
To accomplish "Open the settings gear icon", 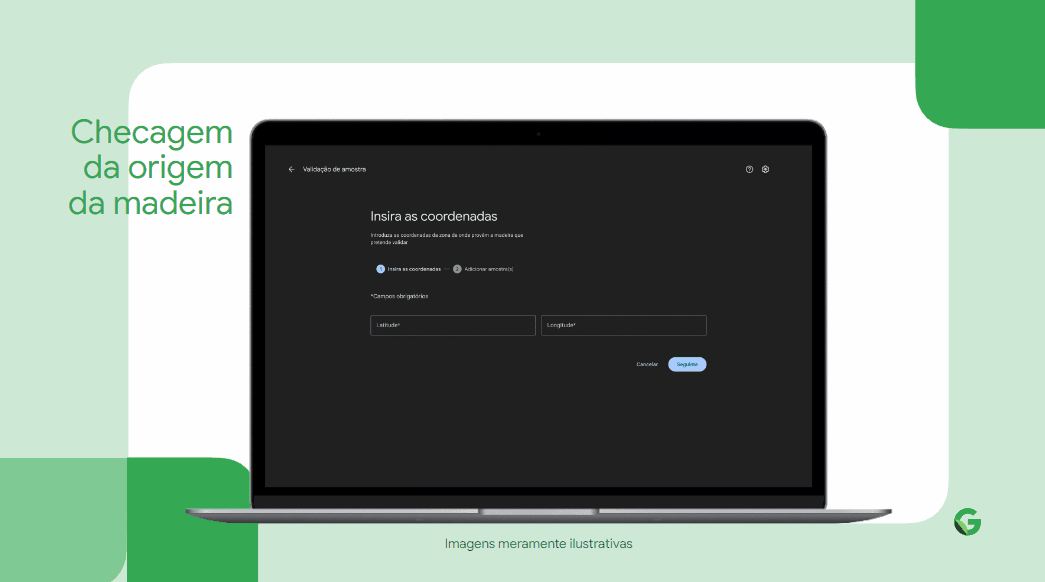I will (765, 169).
